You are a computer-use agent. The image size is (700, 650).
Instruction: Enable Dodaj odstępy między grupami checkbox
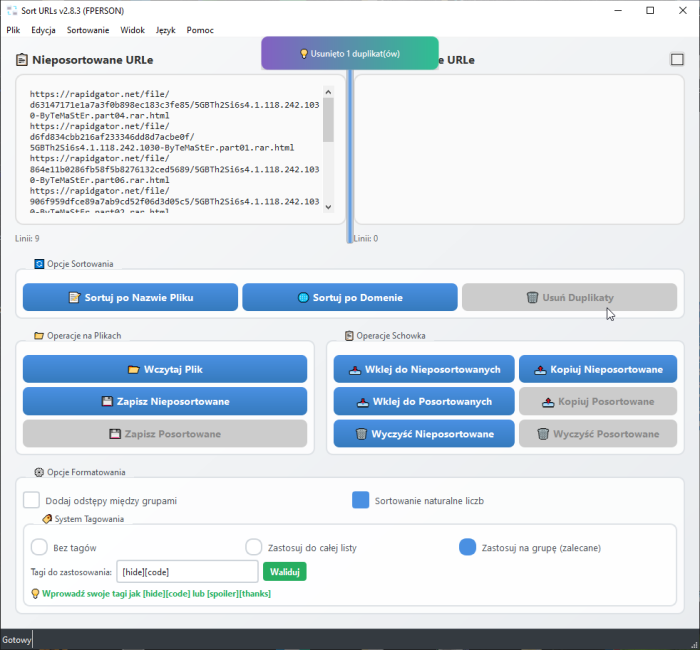click(x=32, y=500)
